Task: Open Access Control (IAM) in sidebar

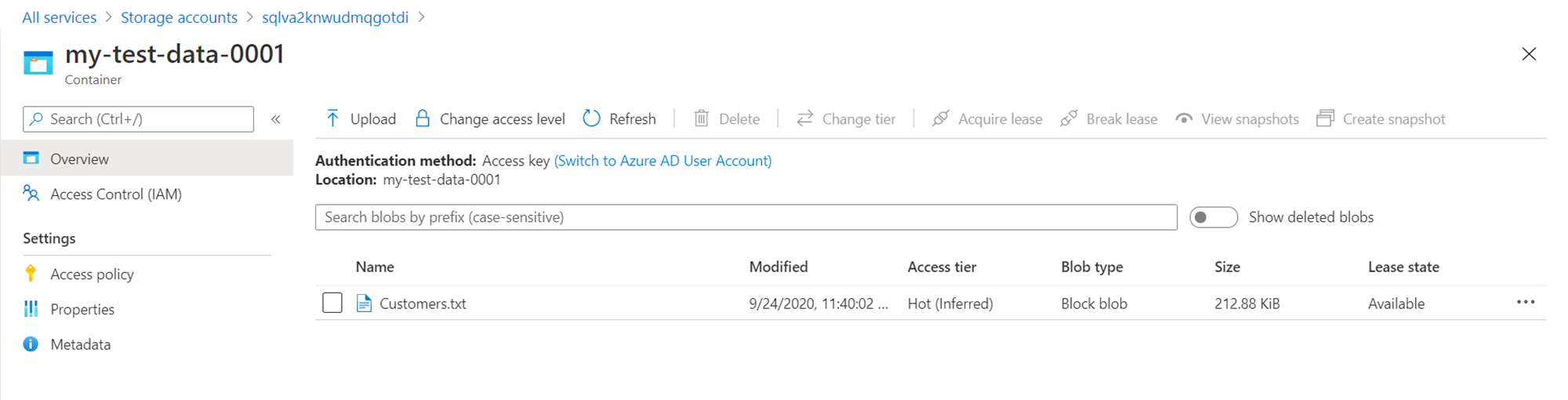Action: (x=115, y=195)
